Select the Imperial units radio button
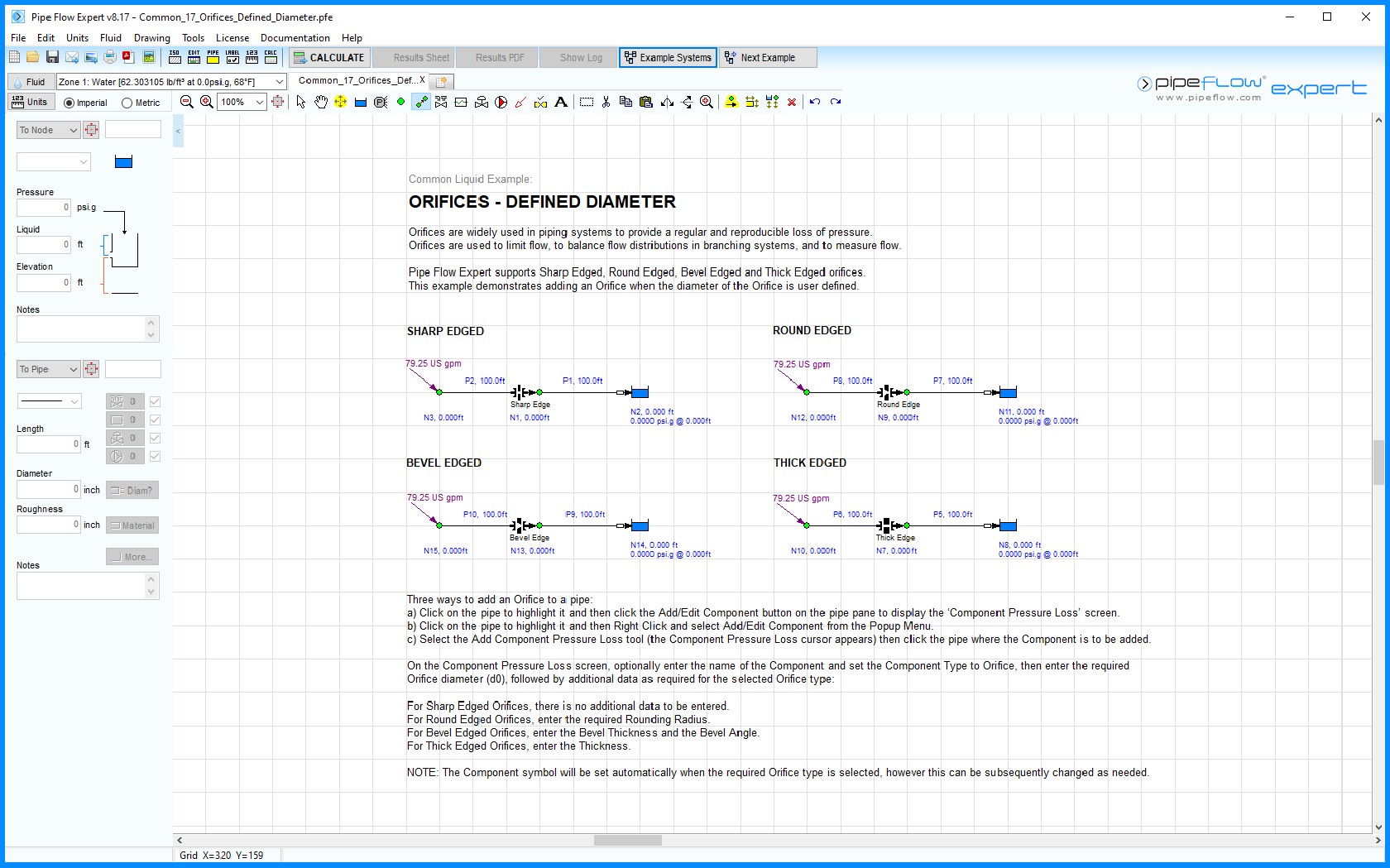Viewport: 1390px width, 868px height. [x=69, y=103]
